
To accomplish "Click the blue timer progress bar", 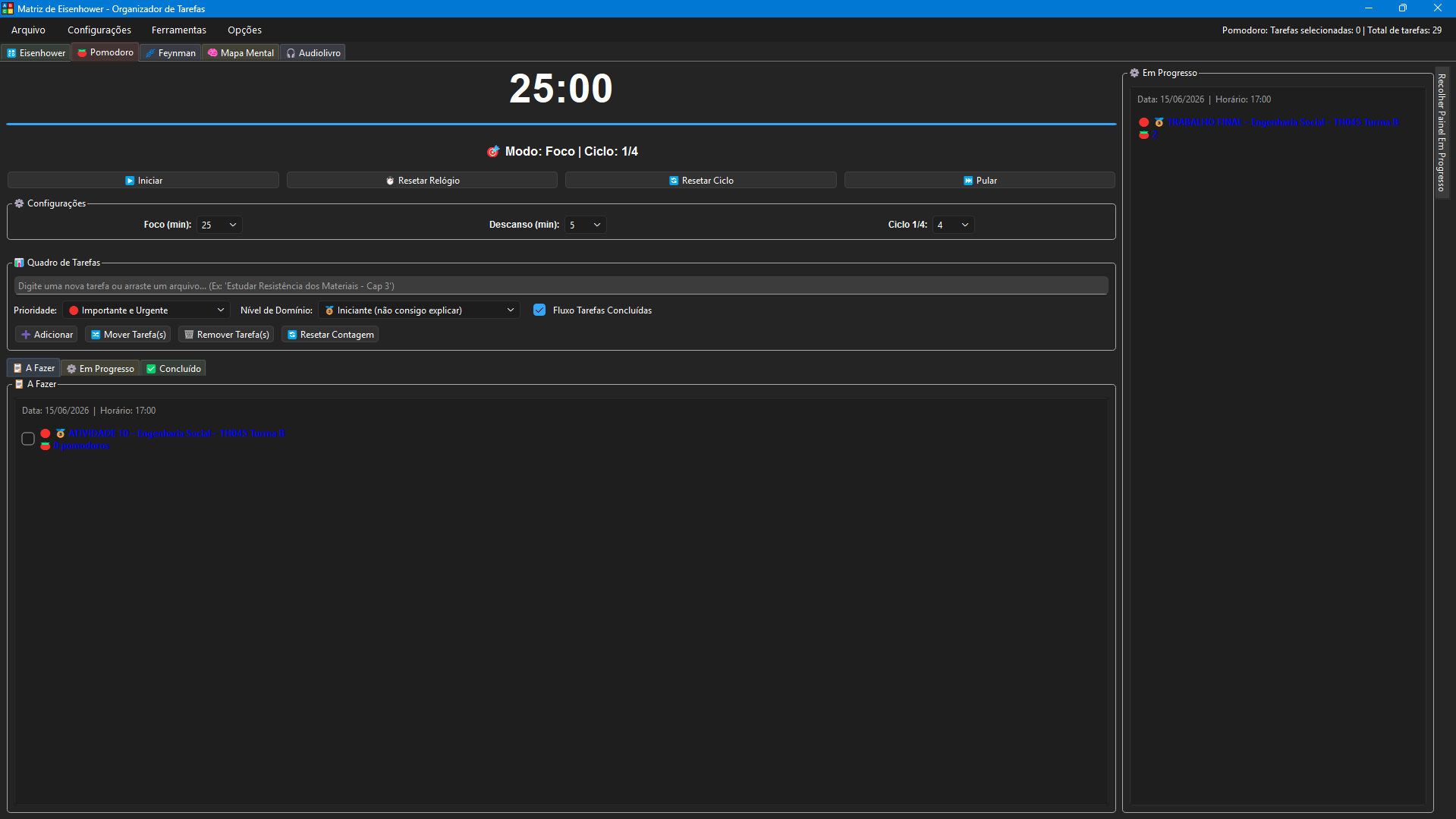I will 561,124.
